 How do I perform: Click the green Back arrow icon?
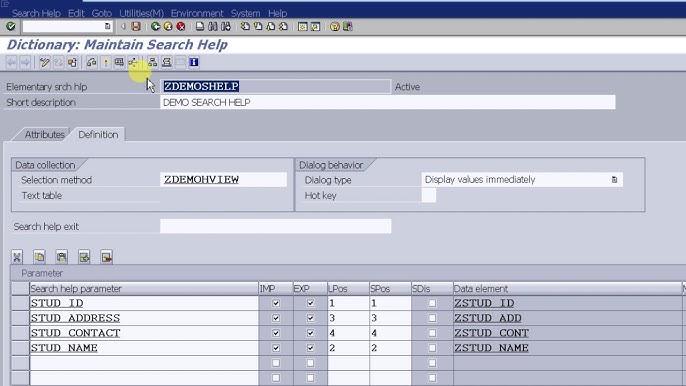[155, 27]
